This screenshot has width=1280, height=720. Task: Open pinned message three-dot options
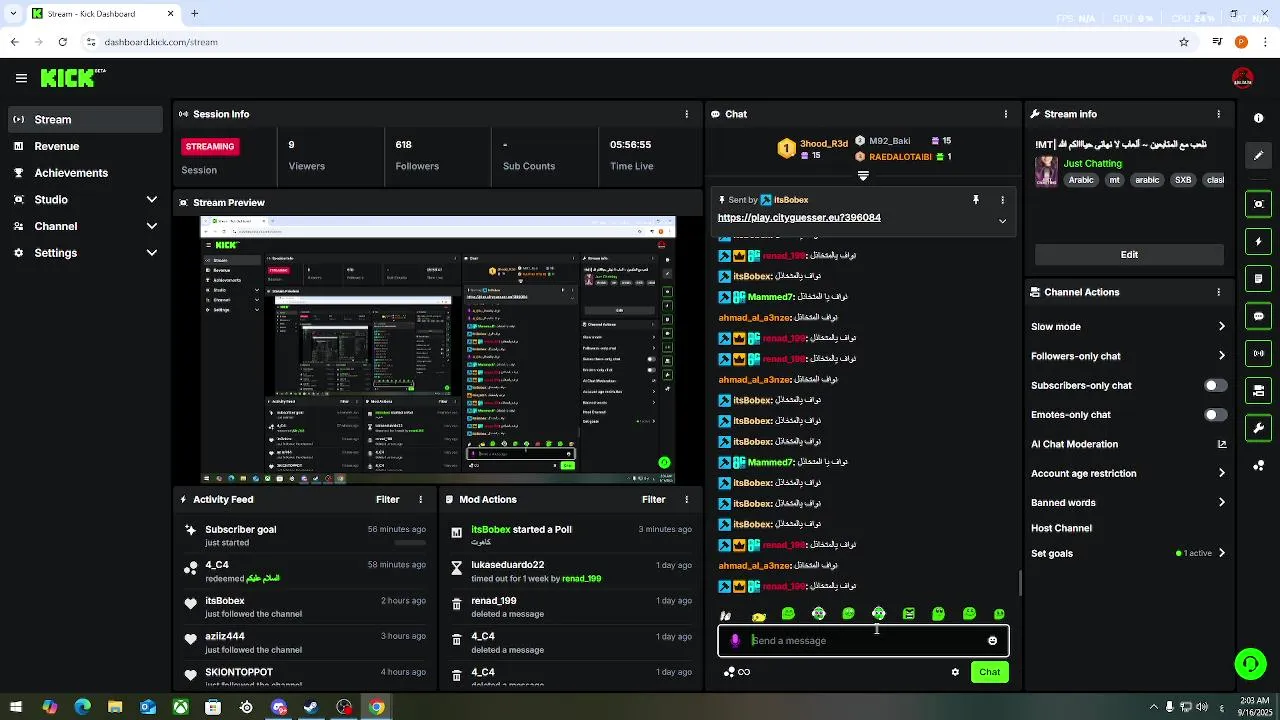[1002, 200]
